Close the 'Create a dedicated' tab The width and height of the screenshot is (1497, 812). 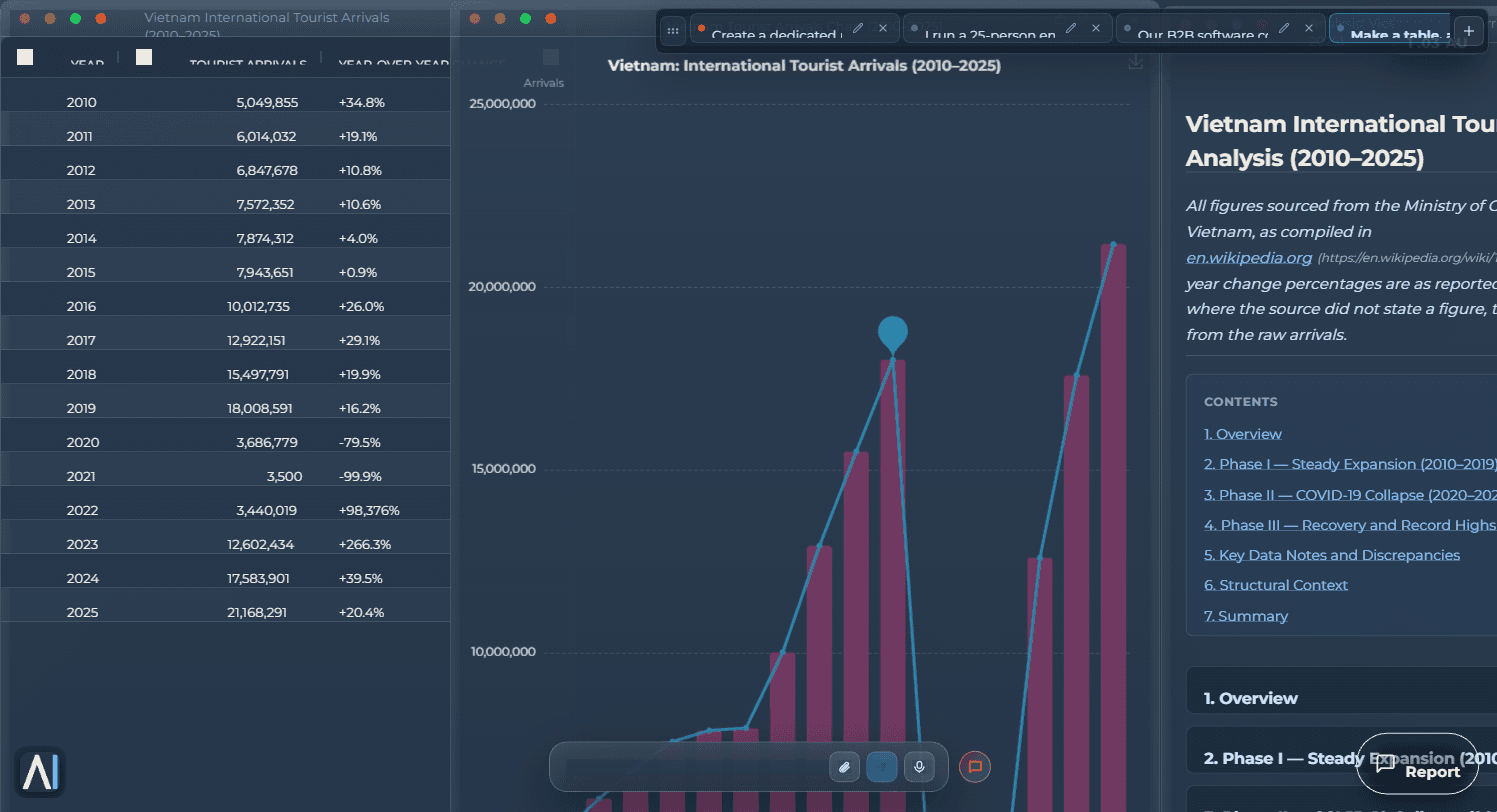click(x=883, y=28)
